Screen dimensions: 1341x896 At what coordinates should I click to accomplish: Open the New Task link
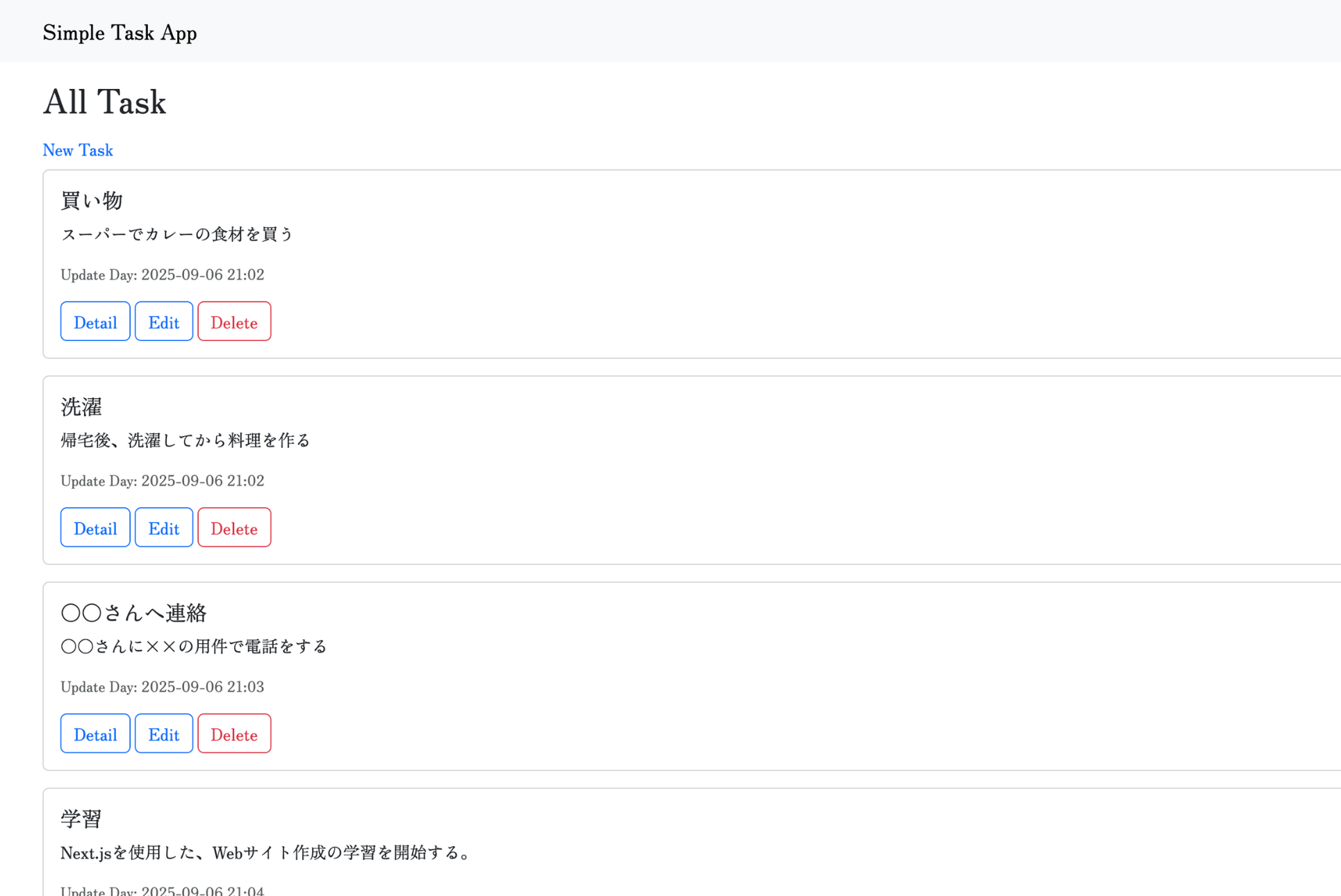78,150
